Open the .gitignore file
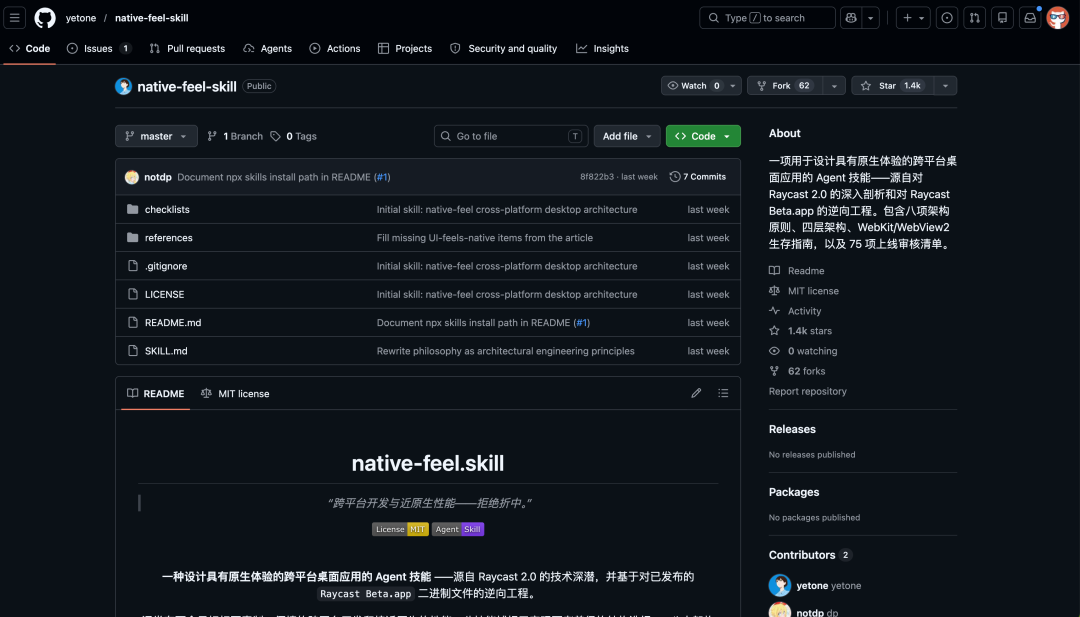 [166, 266]
